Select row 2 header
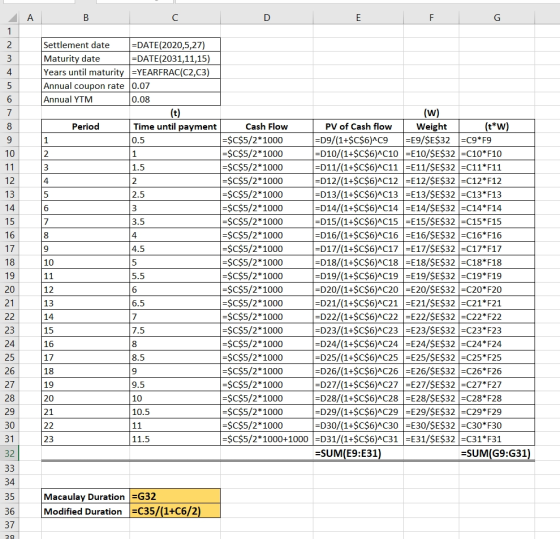This screenshot has height=539, width=560. [x=10, y=45]
